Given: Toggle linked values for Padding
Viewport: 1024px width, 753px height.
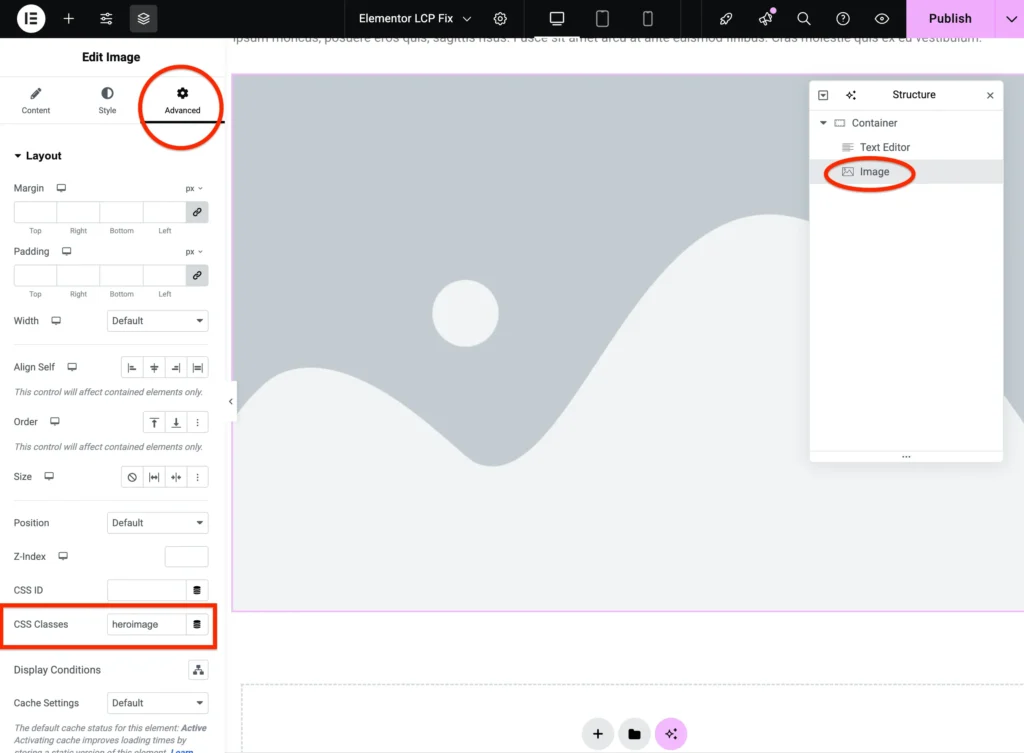Looking at the screenshot, I should tap(197, 275).
